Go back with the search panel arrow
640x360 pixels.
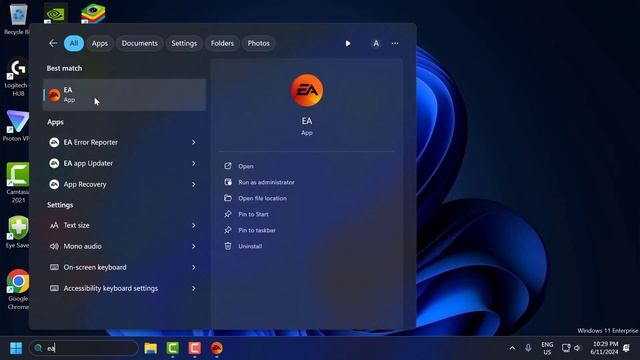pyautogui.click(x=53, y=43)
